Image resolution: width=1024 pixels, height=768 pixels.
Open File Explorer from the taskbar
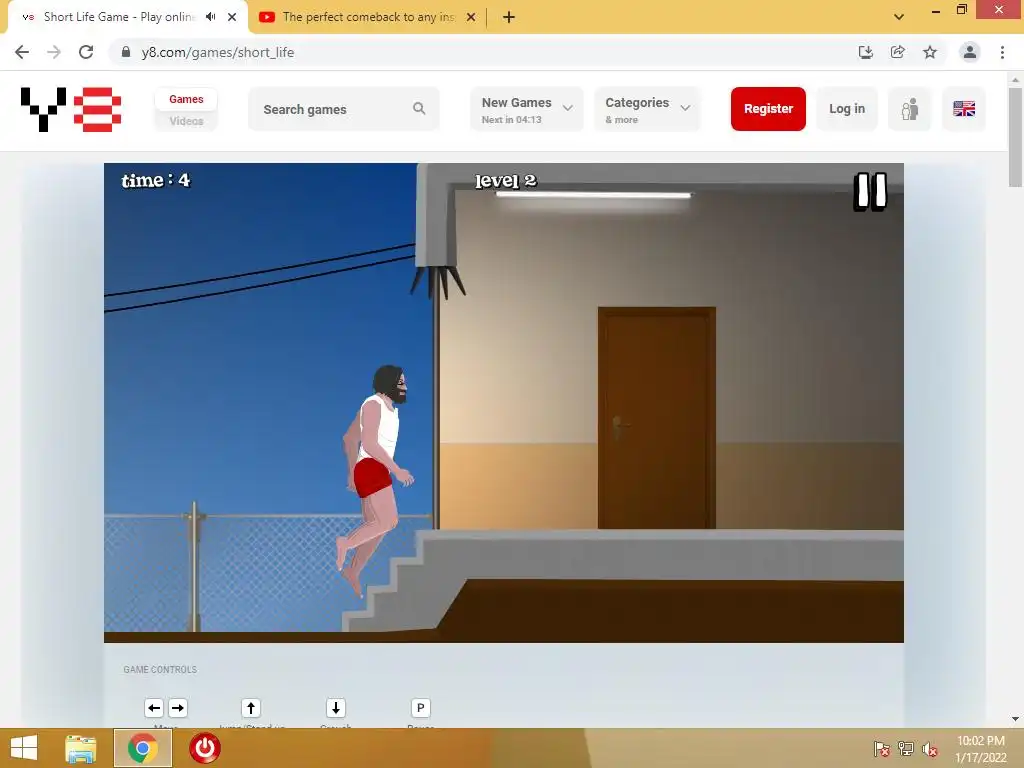pyautogui.click(x=81, y=748)
